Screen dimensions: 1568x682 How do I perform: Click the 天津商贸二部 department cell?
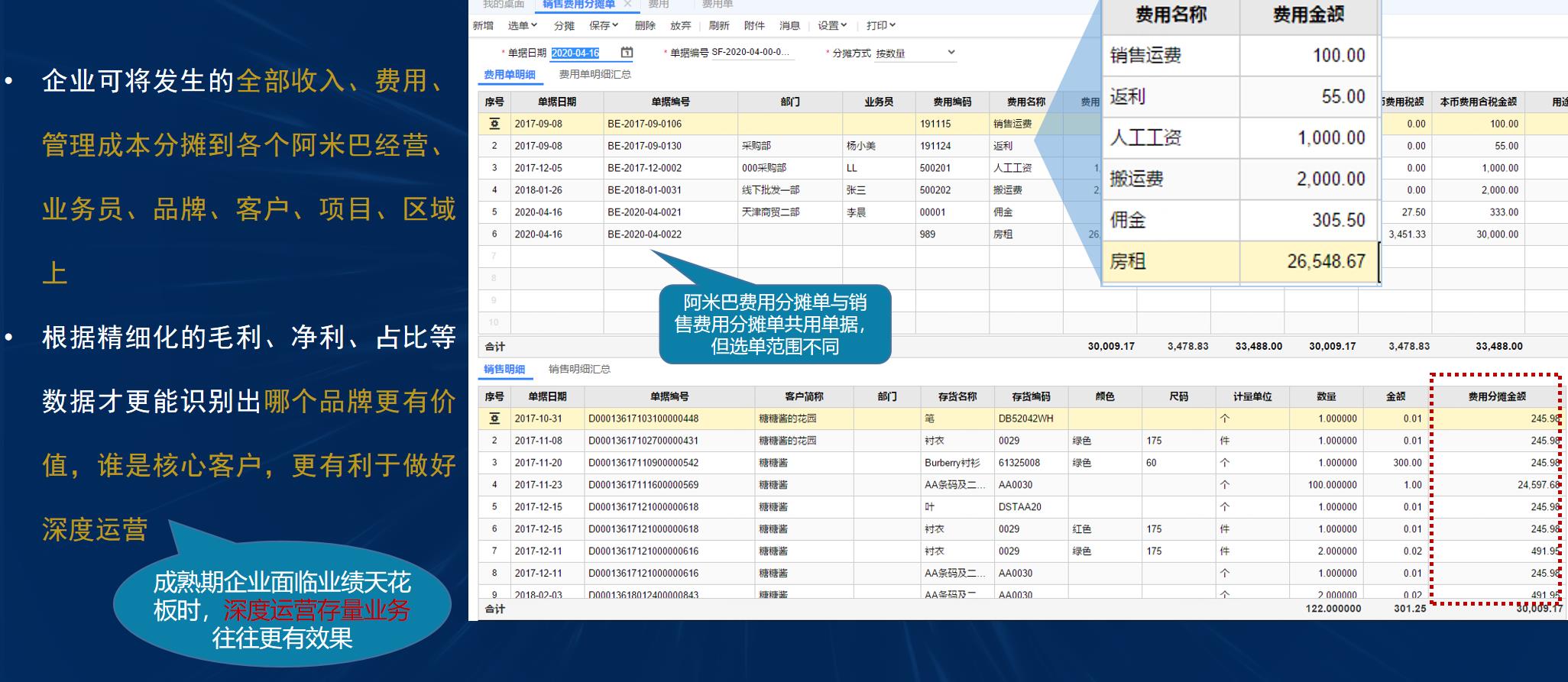(x=790, y=212)
